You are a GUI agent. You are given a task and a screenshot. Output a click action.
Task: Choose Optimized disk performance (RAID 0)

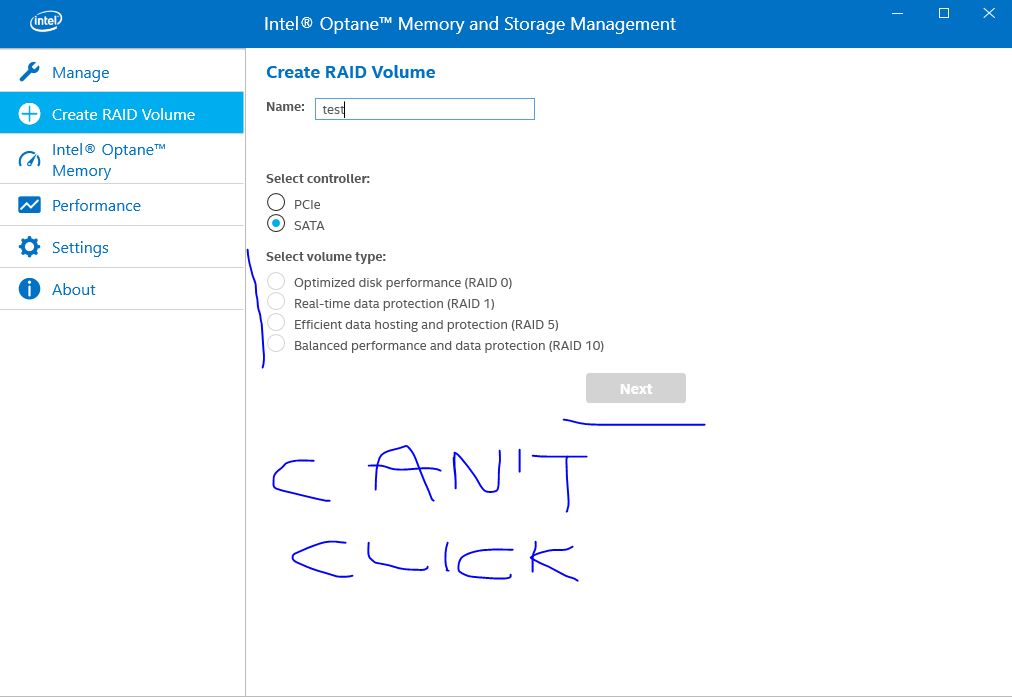coord(276,281)
